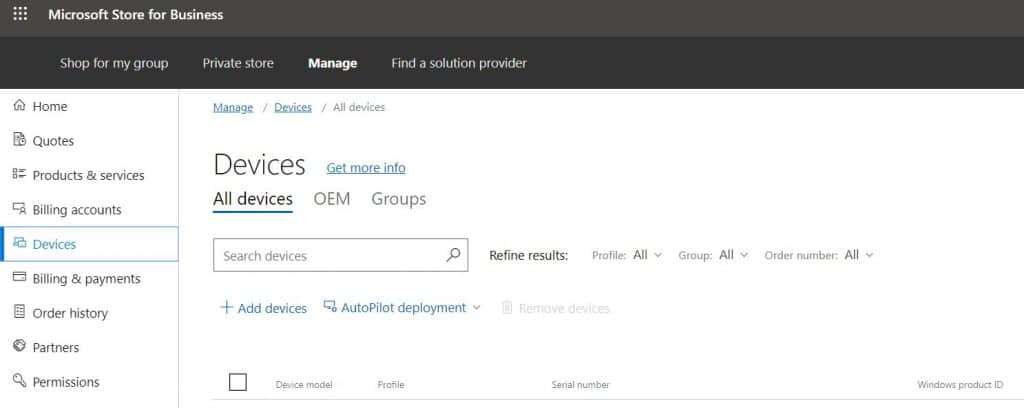Click the Devices icon in sidebar
This screenshot has height=408, width=1024.
click(x=20, y=243)
